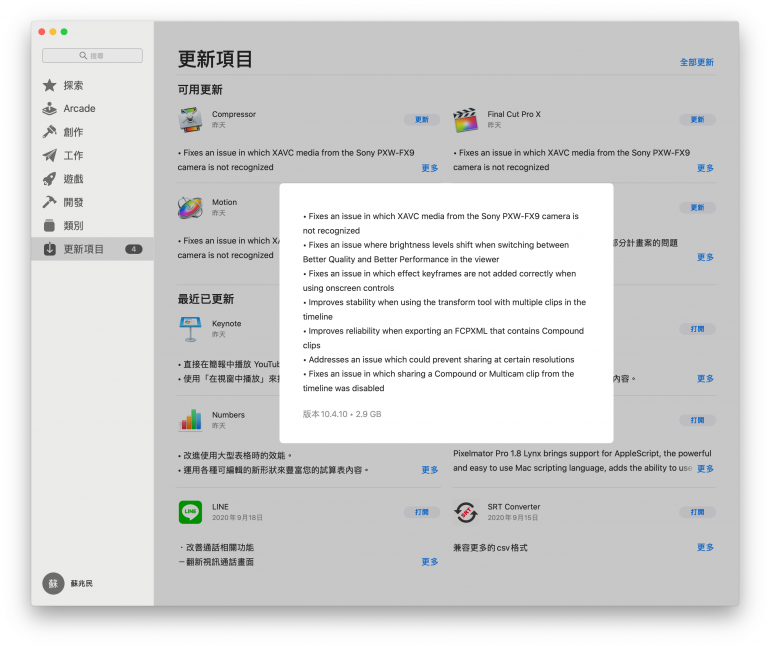Open the Develop (開發) sidebar section
This screenshot has height=647, width=770.
tap(92, 202)
